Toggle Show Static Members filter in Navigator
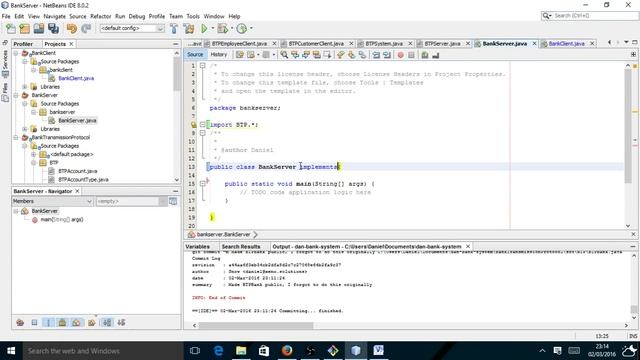The height and width of the screenshot is (360, 640). [48, 322]
